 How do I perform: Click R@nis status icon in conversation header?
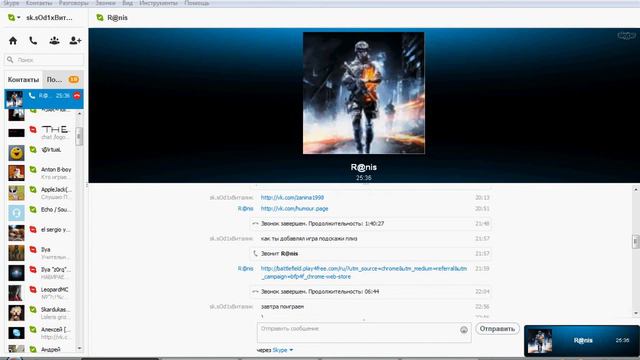click(x=100, y=18)
